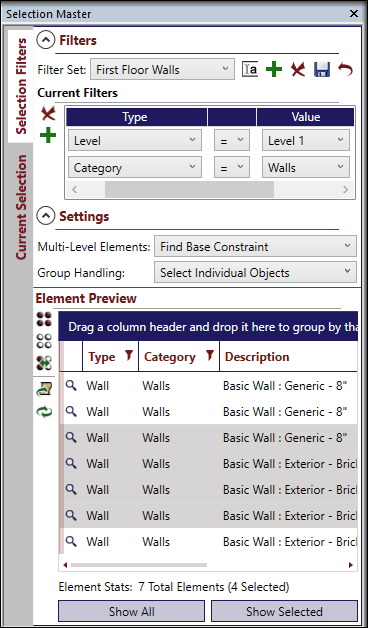Select all elements icon in Element Preview
Screen dimensions: 368x628
[44, 319]
